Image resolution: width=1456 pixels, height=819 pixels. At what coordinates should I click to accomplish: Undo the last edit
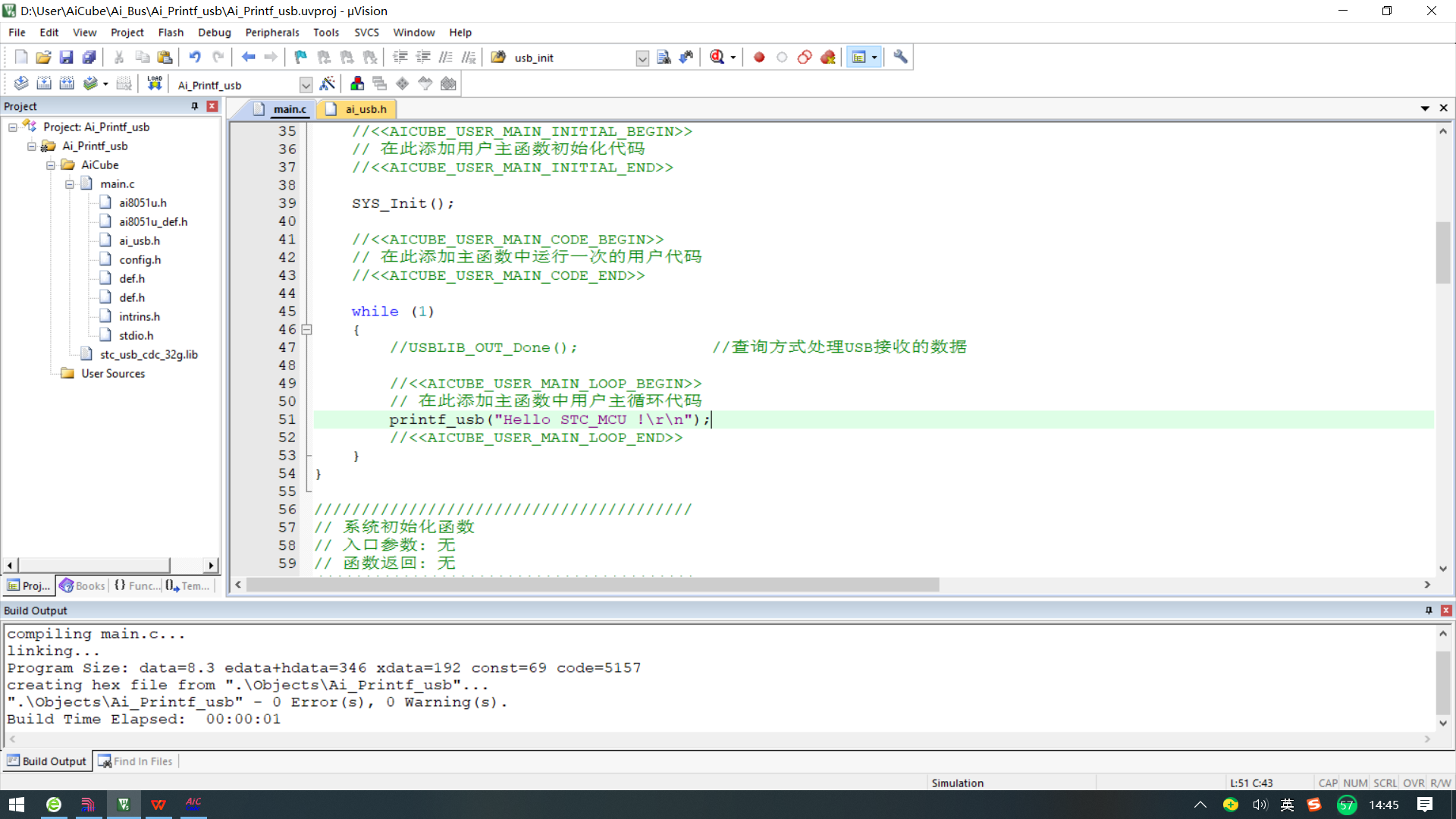pos(195,58)
